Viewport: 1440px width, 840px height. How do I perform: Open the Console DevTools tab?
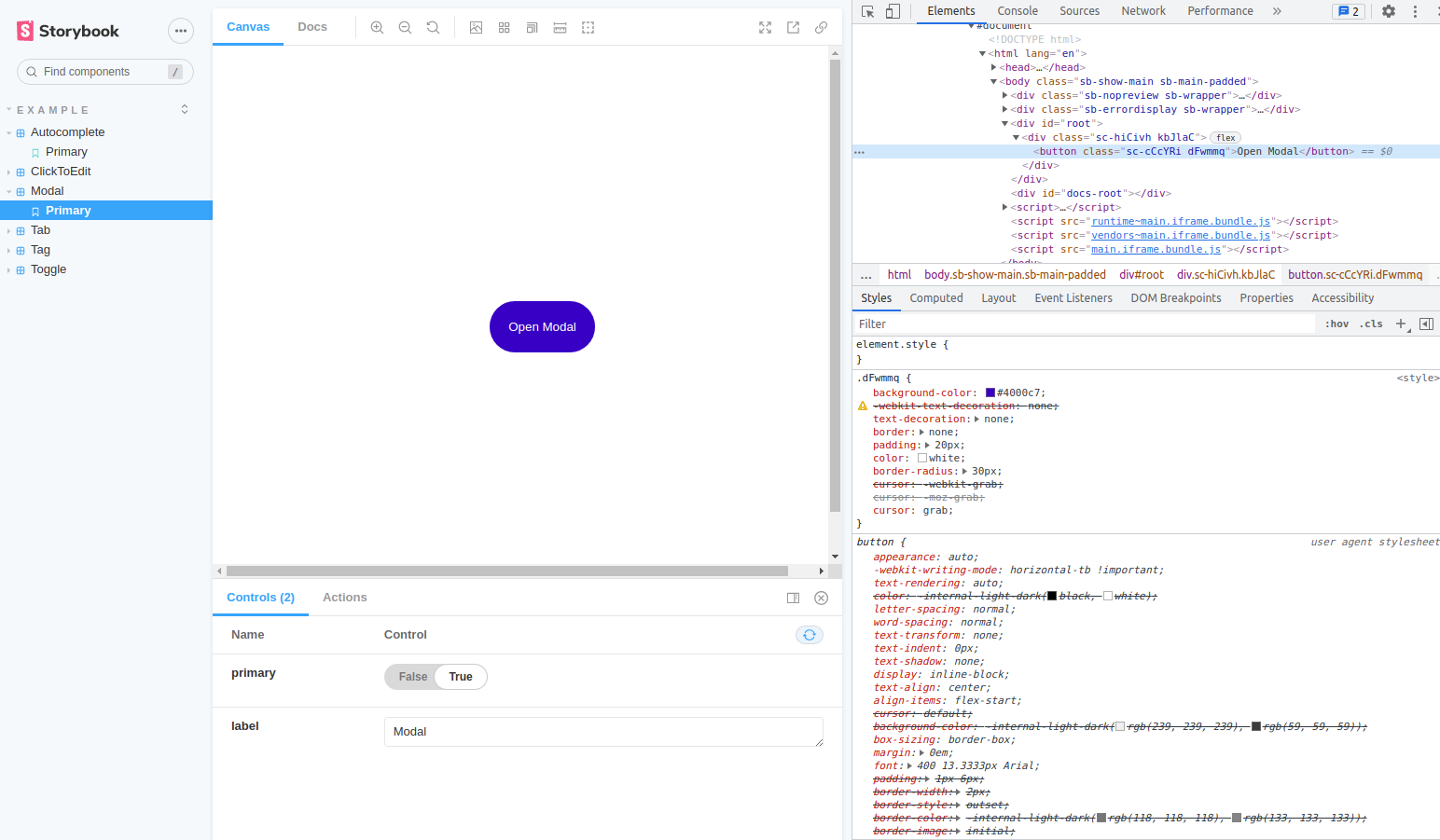(1018, 11)
